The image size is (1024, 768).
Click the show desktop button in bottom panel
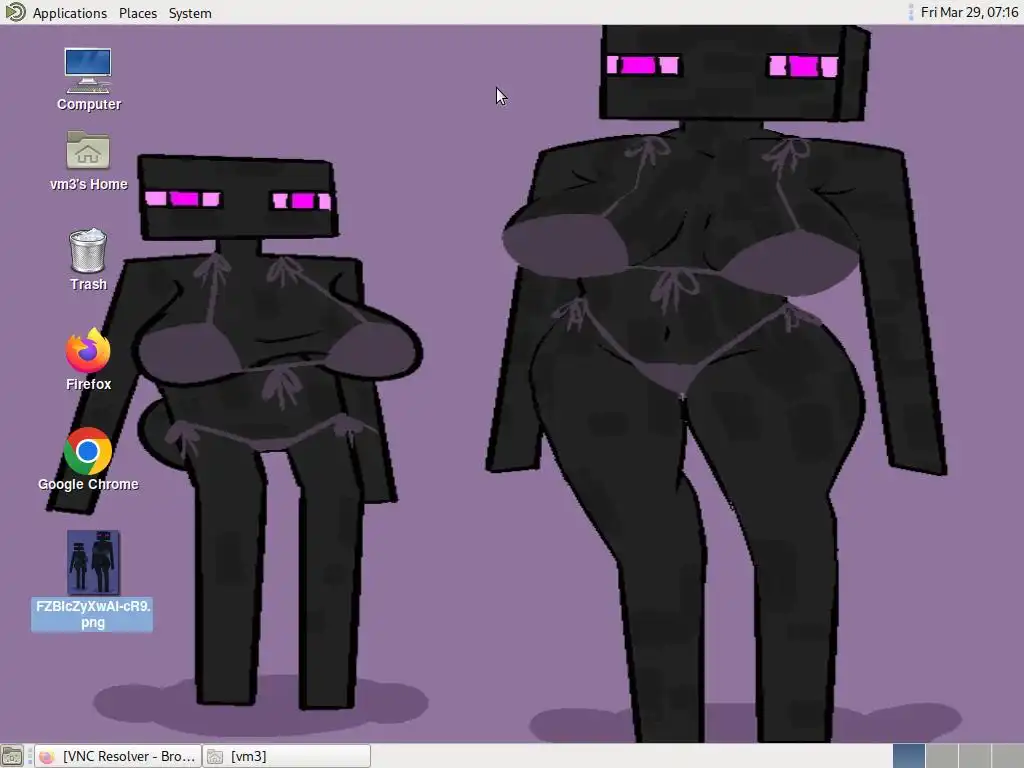pyautogui.click(x=12, y=756)
